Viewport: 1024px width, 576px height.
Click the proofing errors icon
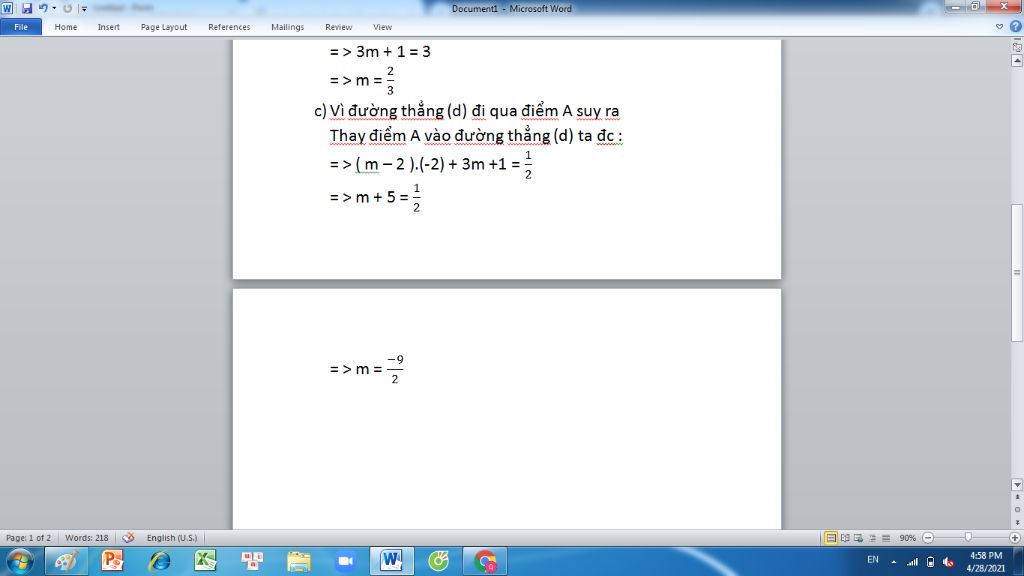pos(128,538)
